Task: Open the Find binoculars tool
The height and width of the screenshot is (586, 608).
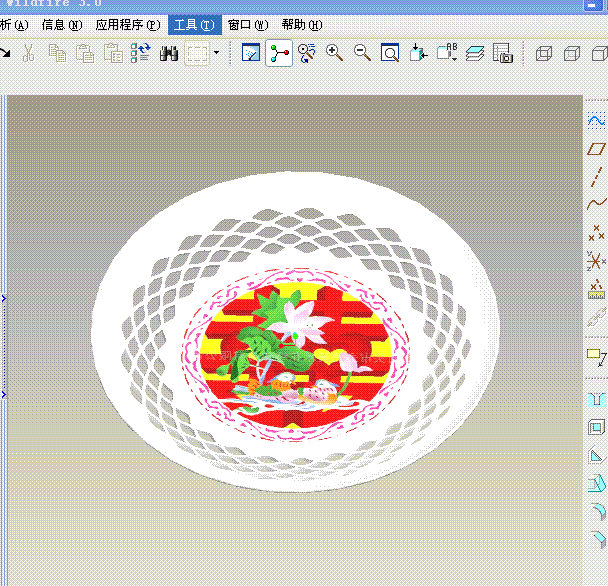Action: (x=168, y=53)
